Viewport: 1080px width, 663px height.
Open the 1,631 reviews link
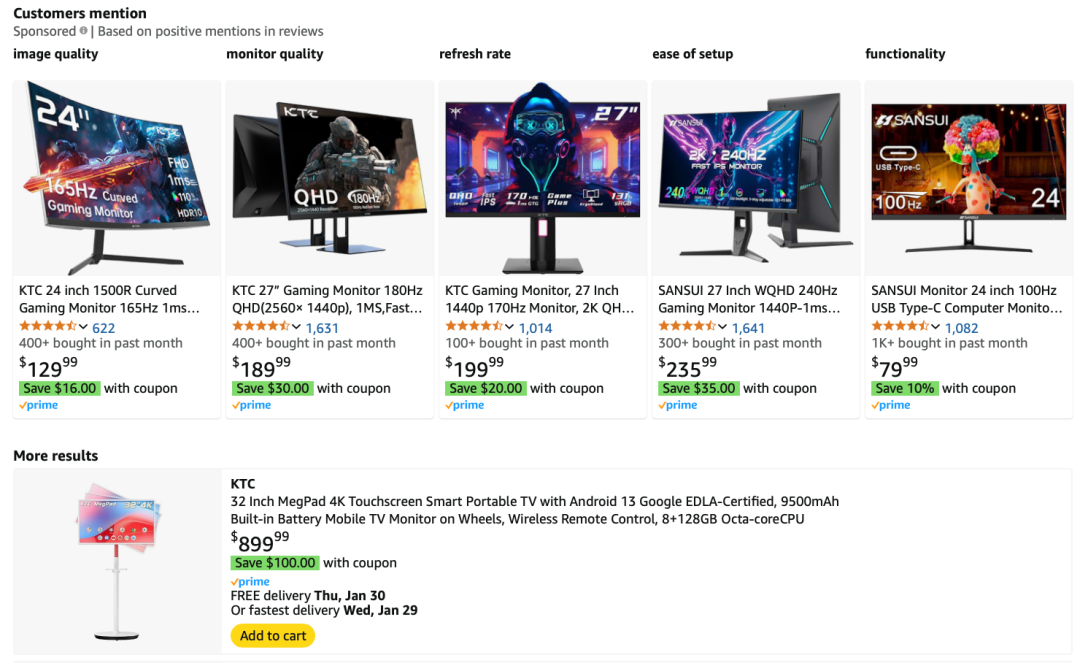pyautogui.click(x=322, y=328)
